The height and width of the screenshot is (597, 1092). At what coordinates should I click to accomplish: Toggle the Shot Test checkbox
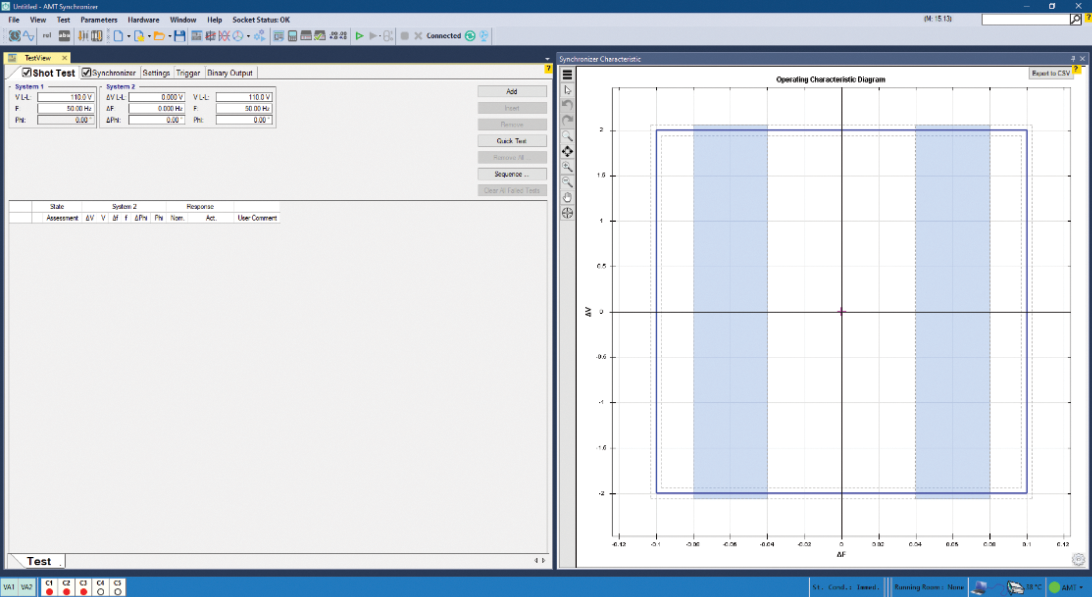[x=27, y=73]
